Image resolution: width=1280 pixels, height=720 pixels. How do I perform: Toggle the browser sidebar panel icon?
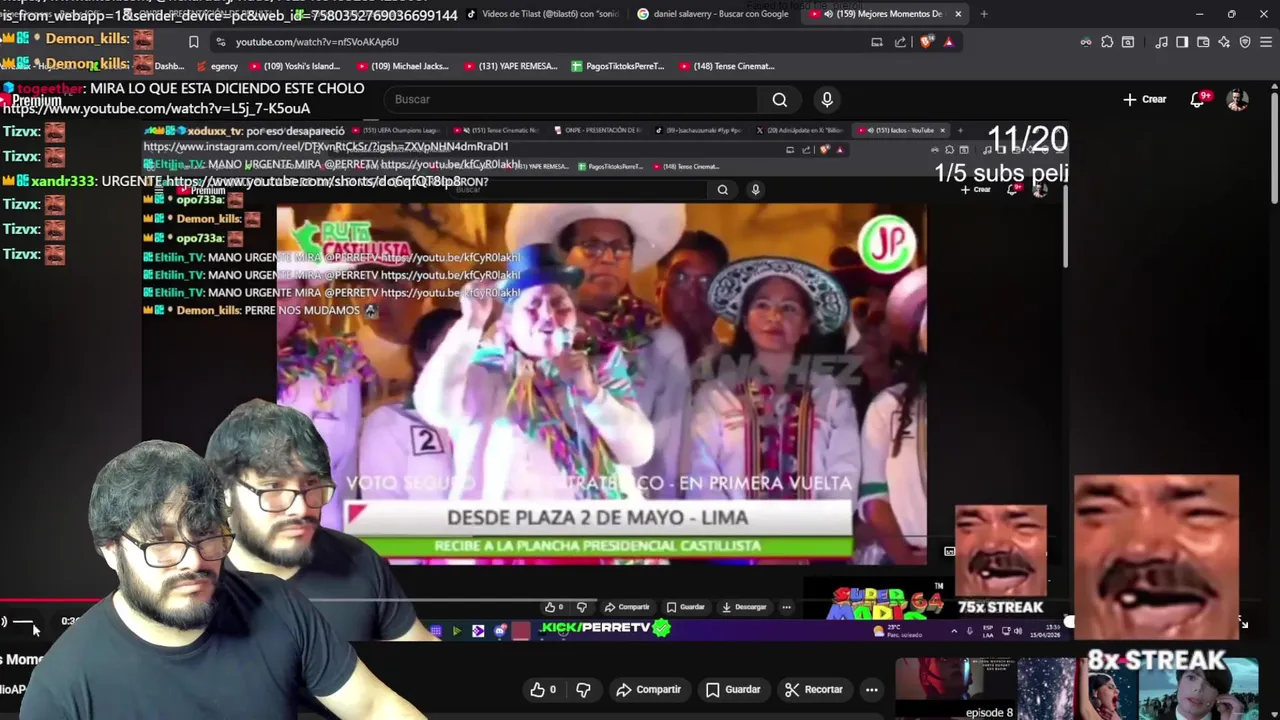coord(1182,42)
